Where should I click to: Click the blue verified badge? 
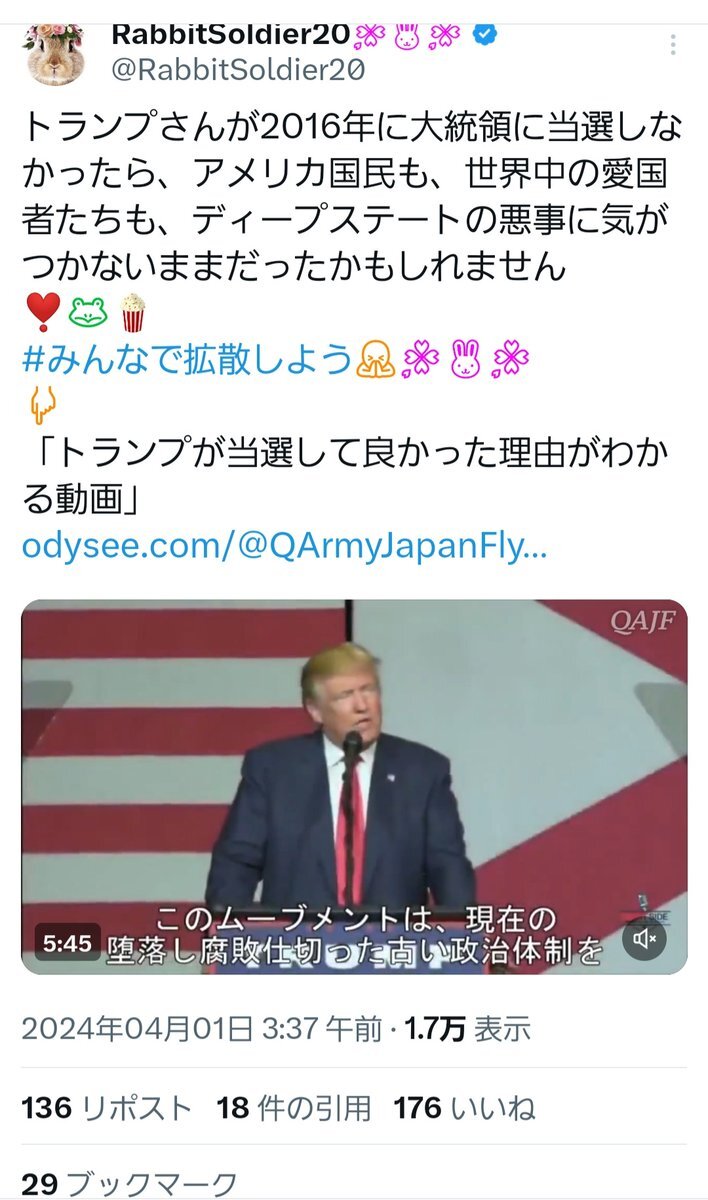(485, 34)
